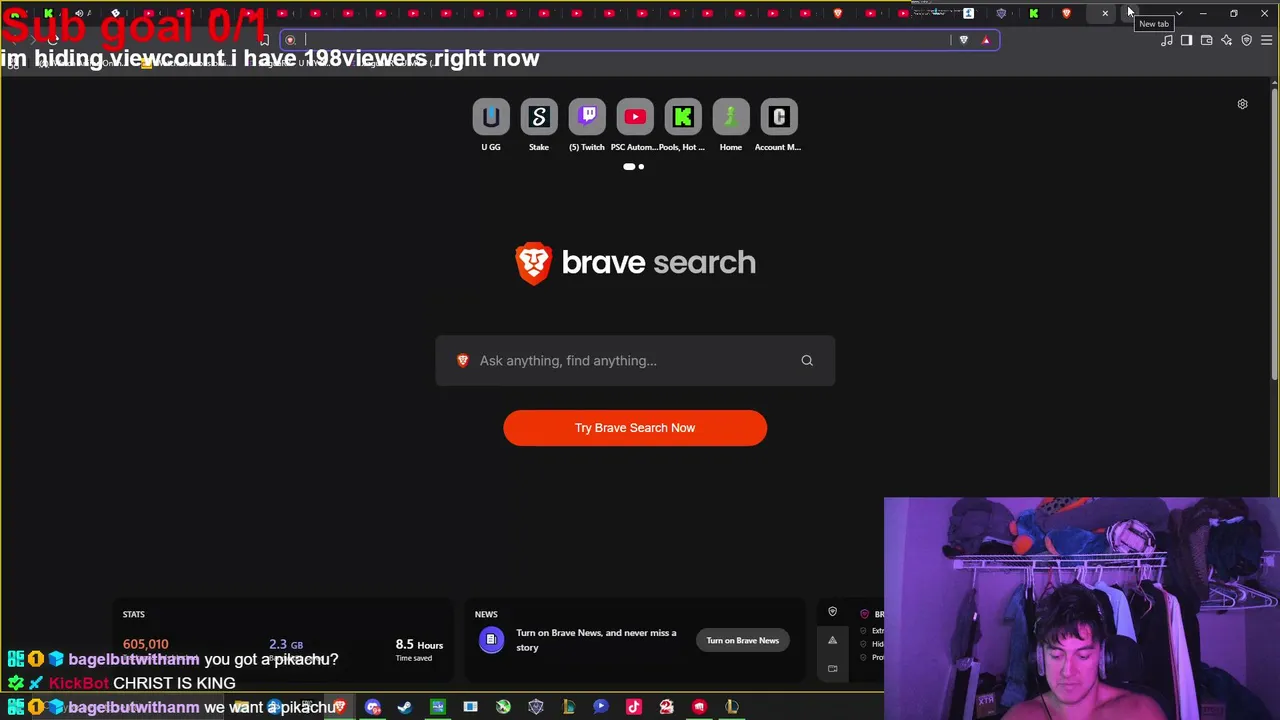
Task: Open Steam from the taskbar
Action: click(405, 707)
